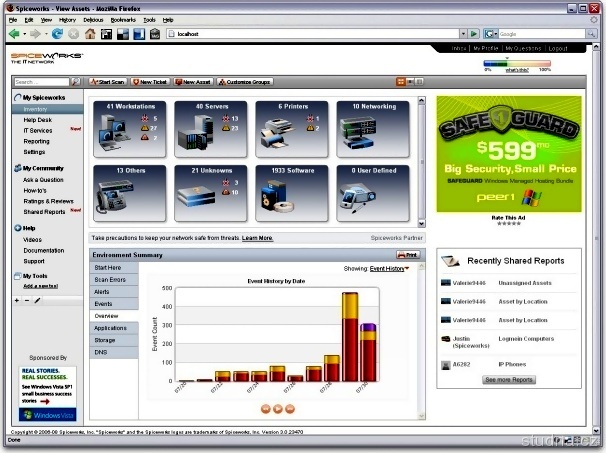This screenshot has width=606, height=453.
Task: Open the back button history dropdown arrow
Action: [24, 34]
